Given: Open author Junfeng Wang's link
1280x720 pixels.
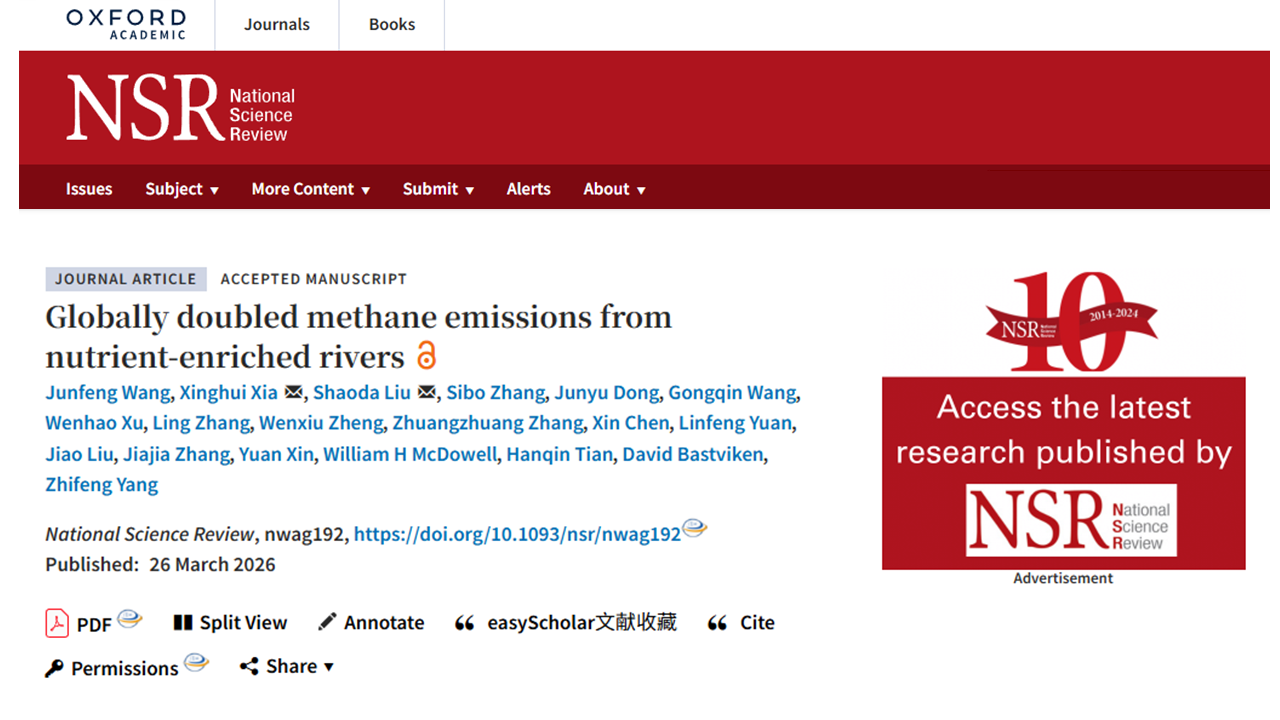Looking at the screenshot, I should [108, 392].
